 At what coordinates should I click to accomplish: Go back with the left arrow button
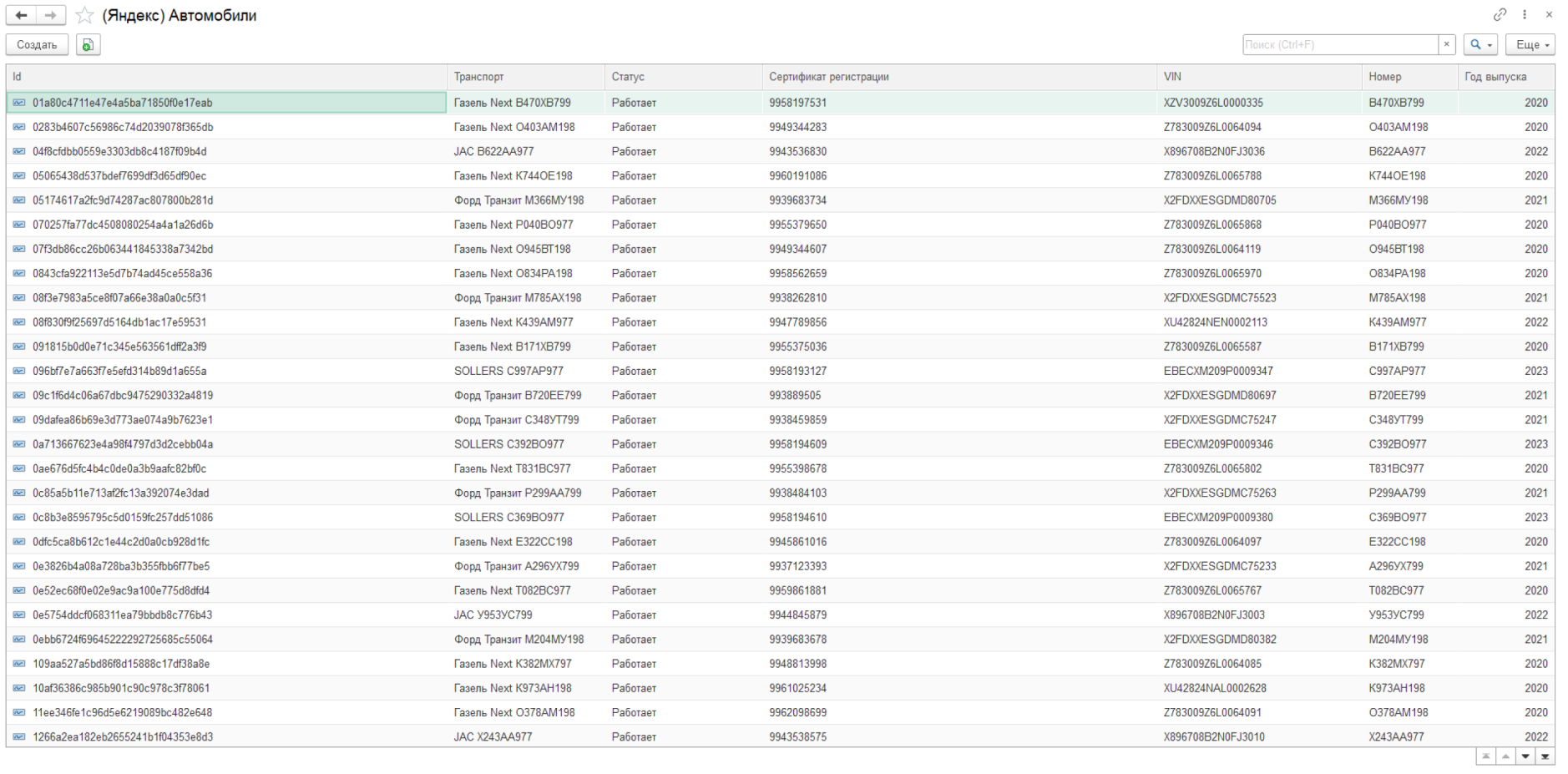(22, 15)
